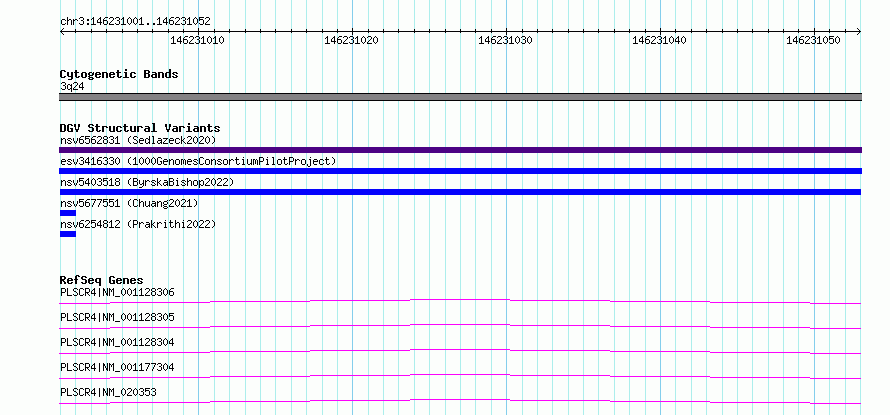Click ruler position label 146231040
This screenshot has width=890, height=415.
pos(659,40)
